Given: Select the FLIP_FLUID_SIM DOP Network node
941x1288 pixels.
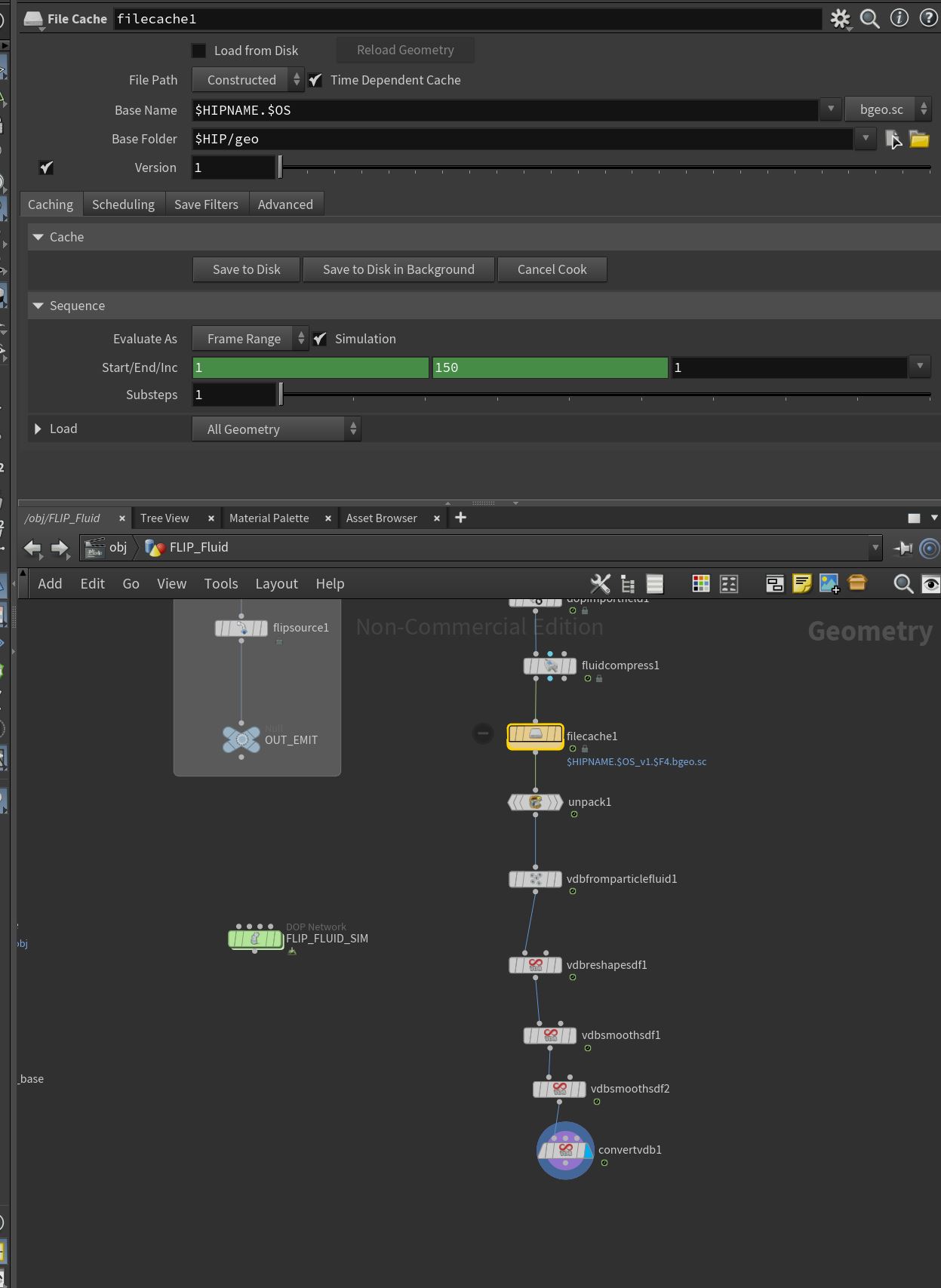Looking at the screenshot, I should [x=256, y=939].
